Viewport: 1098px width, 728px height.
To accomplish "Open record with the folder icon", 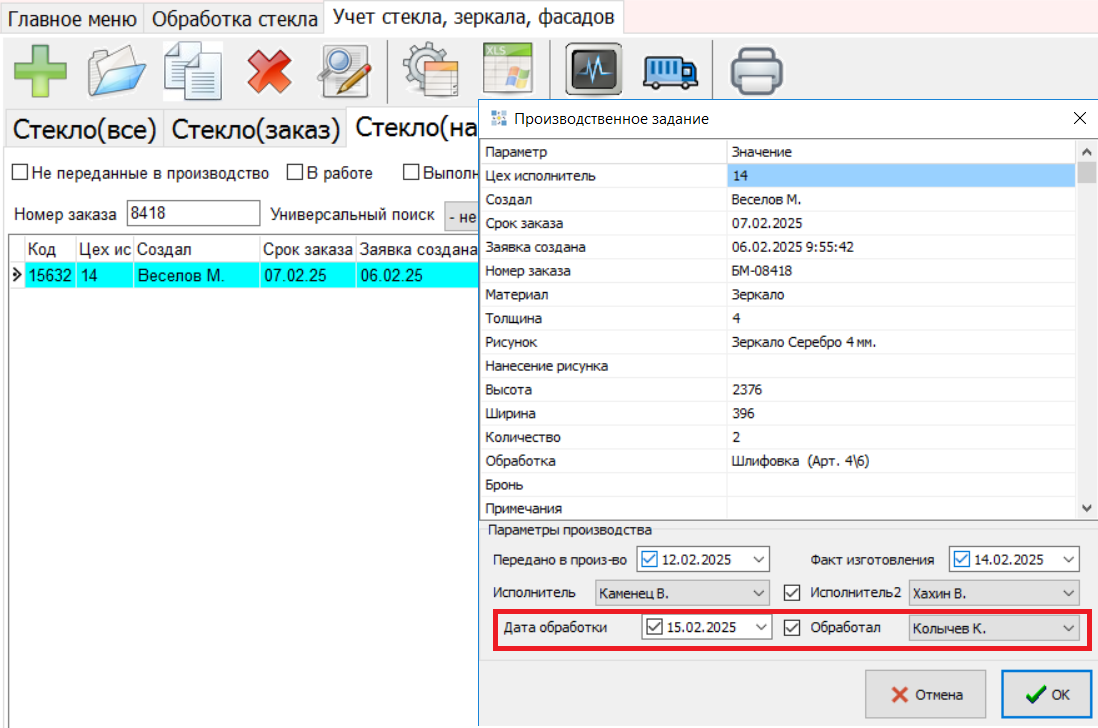I will pyautogui.click(x=117, y=71).
